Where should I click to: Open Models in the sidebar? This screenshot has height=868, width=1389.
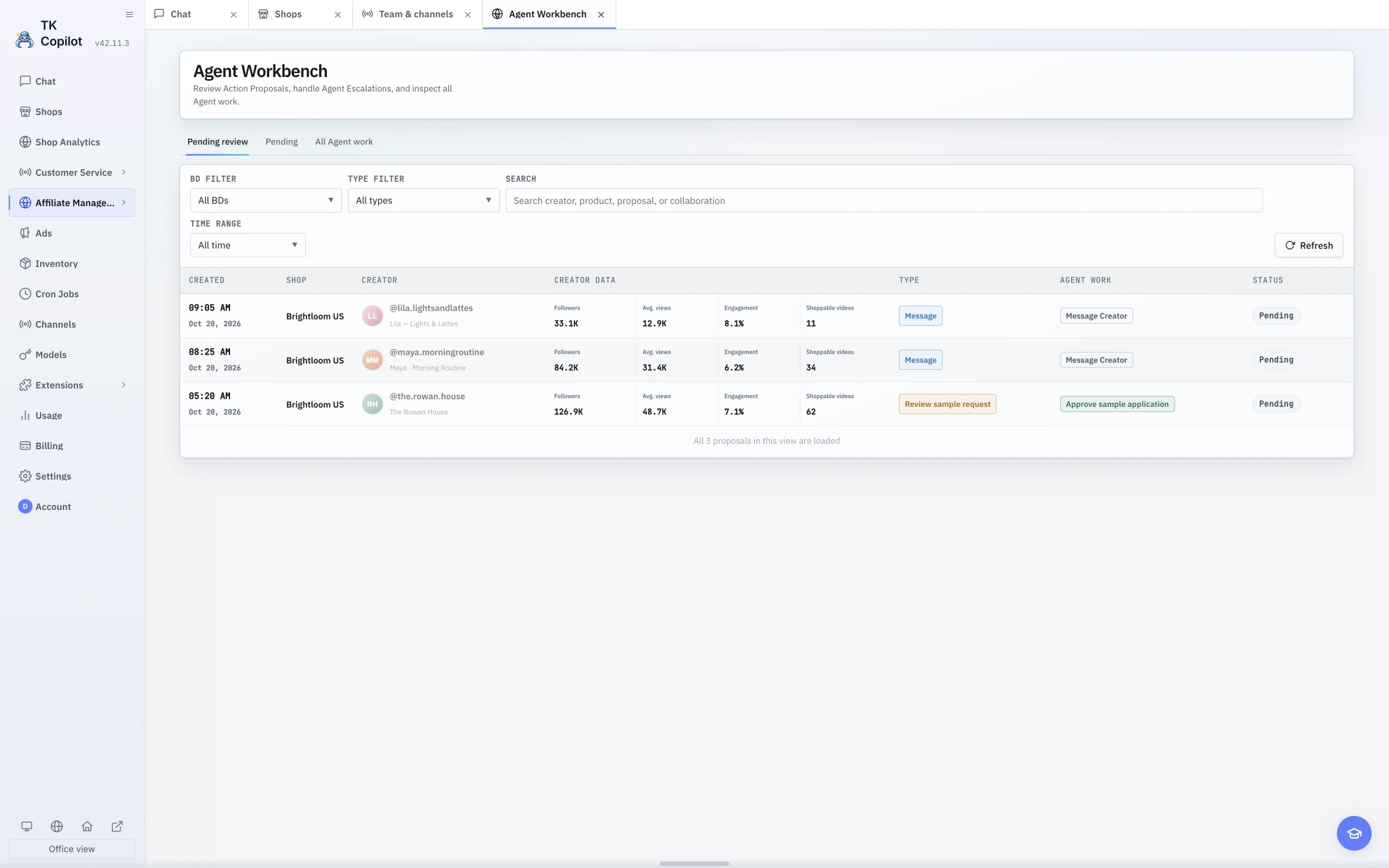(x=72, y=355)
